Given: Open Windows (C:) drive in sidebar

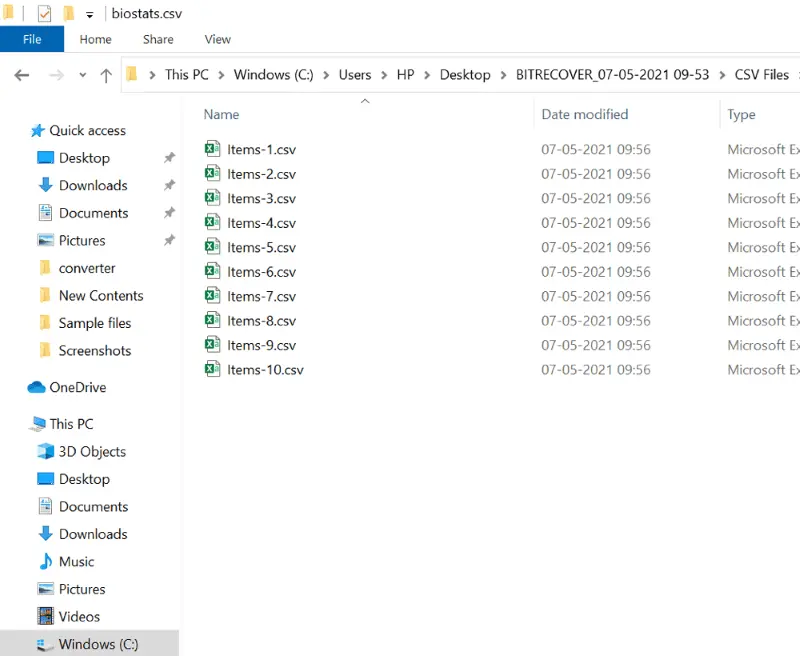Looking at the screenshot, I should pyautogui.click(x=98, y=644).
